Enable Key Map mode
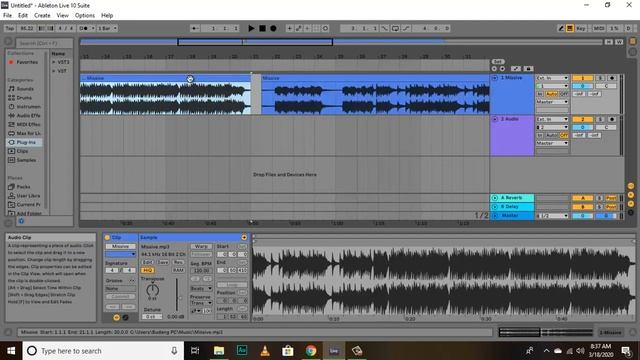Viewport: 640px width, 360px height. (581, 28)
